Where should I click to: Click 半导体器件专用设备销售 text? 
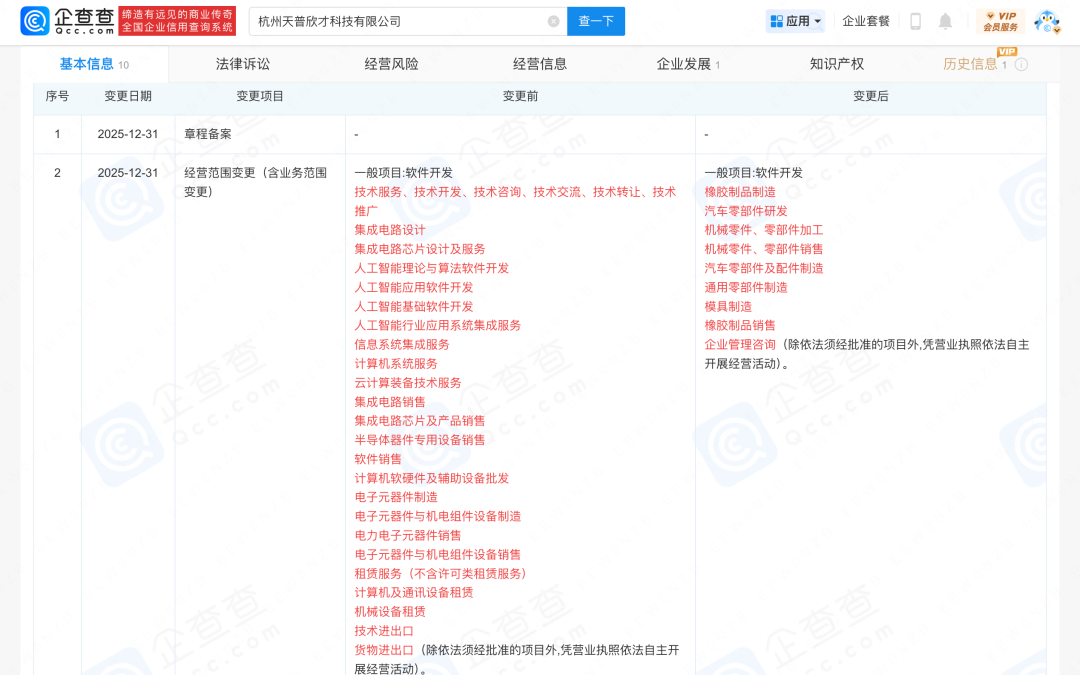[x=419, y=440]
